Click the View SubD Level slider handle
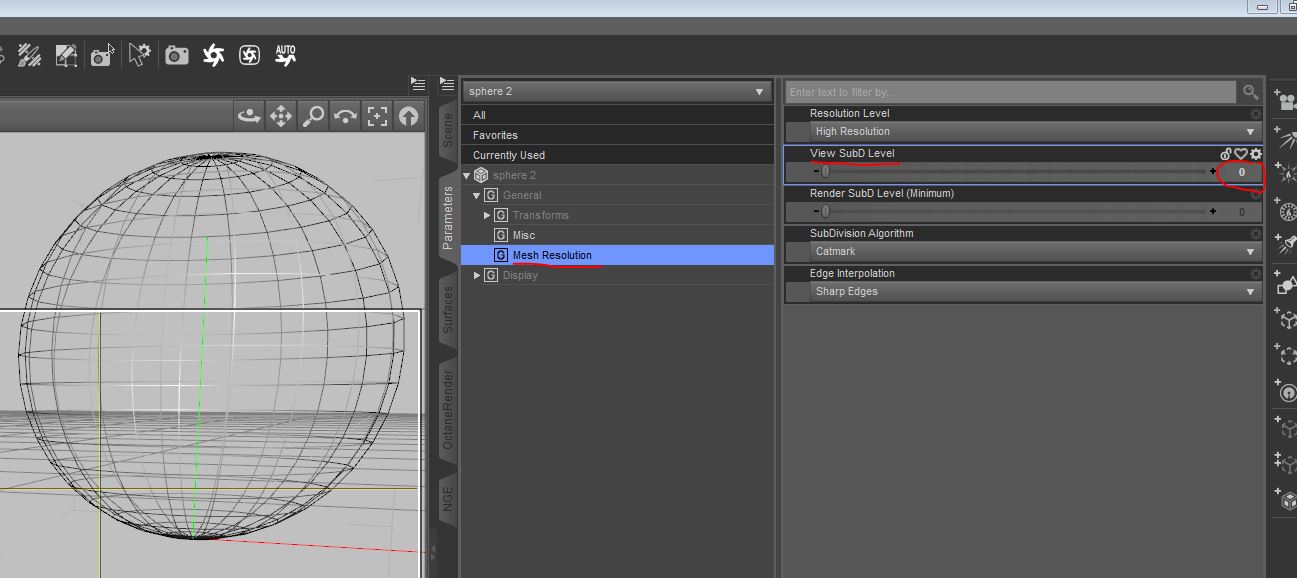This screenshot has height=578, width=1297. pyautogui.click(x=825, y=172)
